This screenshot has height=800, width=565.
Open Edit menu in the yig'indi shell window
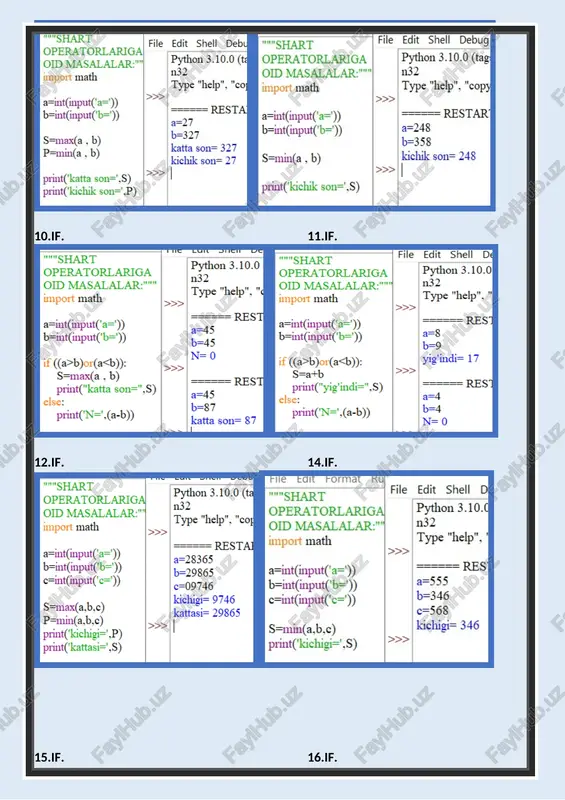[x=431, y=255]
